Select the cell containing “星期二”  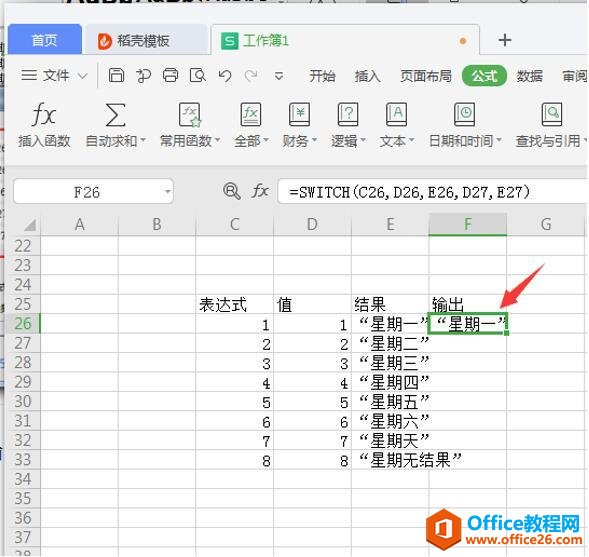pos(390,343)
